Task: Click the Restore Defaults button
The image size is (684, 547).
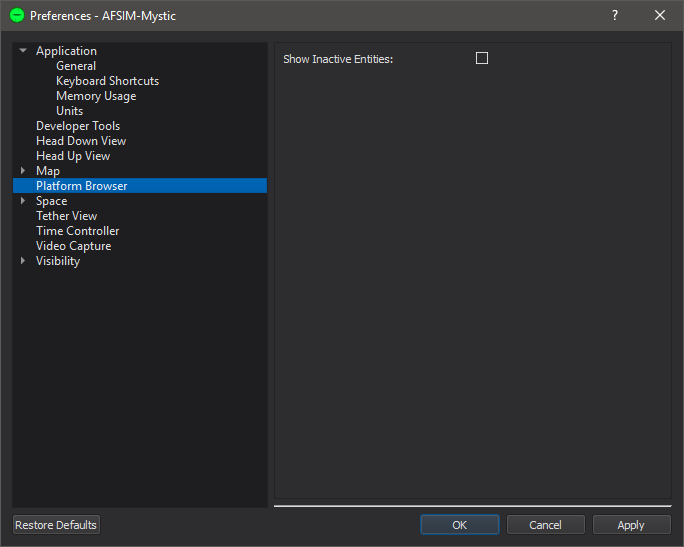Action: (x=56, y=524)
